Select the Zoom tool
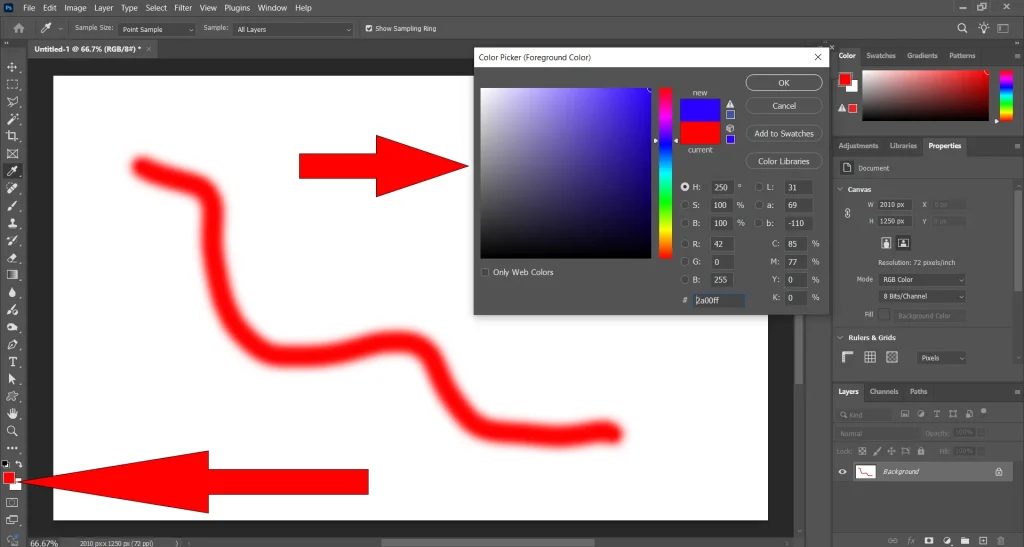Image resolution: width=1024 pixels, height=547 pixels. click(12, 431)
